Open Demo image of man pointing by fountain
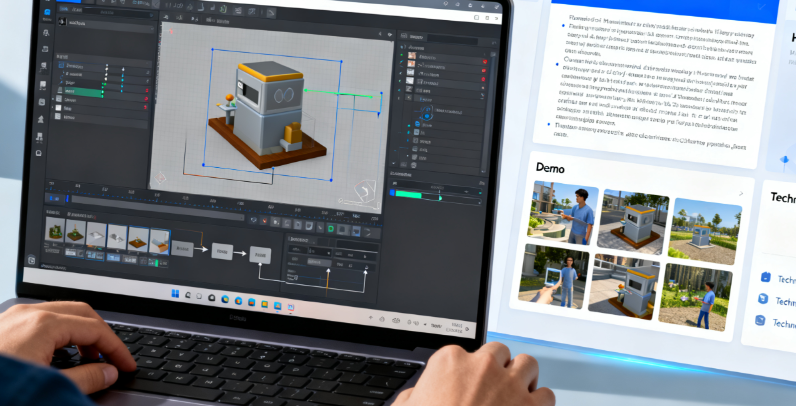Screen dimensions: 796x406 [x=563, y=213]
